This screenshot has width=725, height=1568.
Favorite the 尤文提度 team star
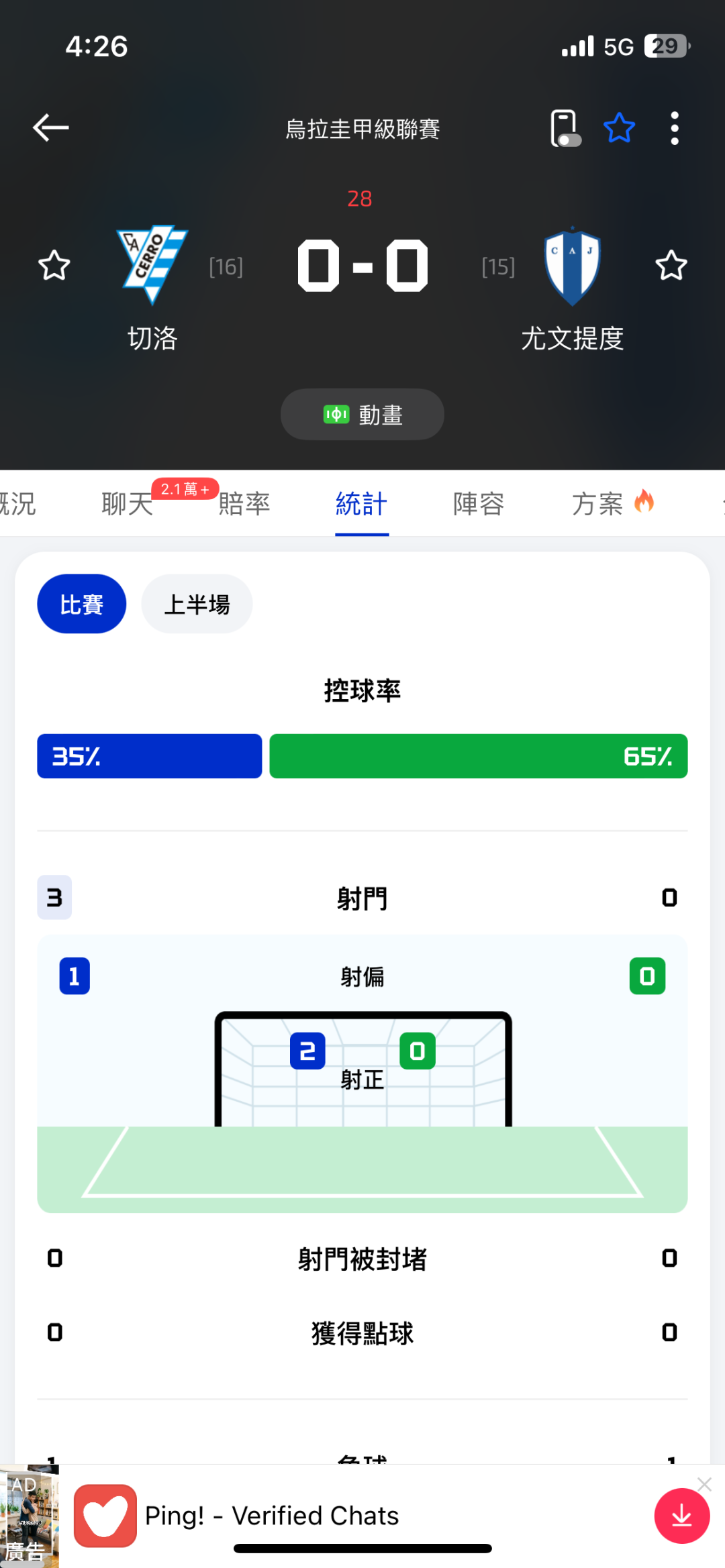click(x=671, y=266)
